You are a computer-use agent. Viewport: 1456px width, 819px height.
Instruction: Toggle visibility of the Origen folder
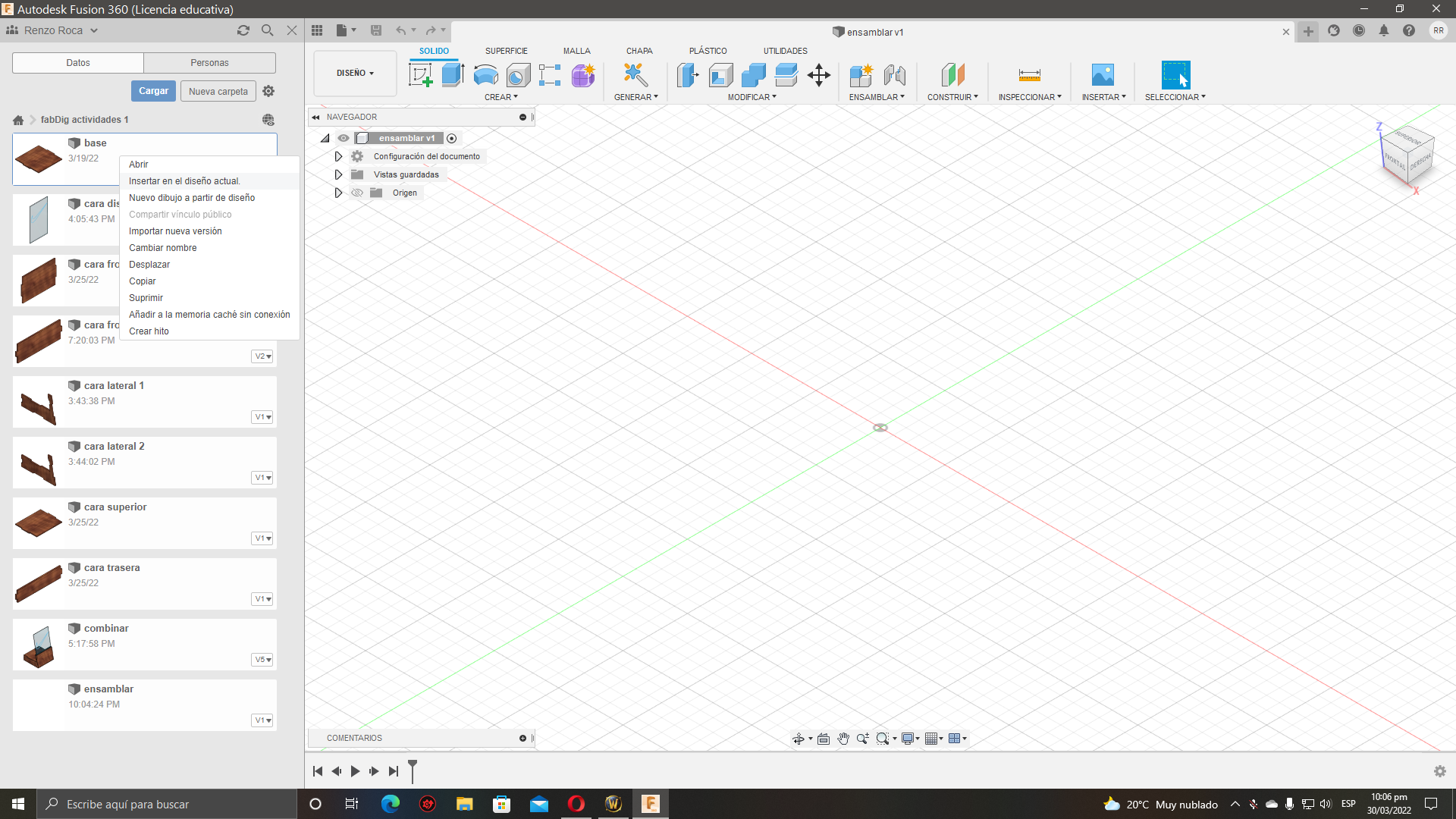click(x=357, y=193)
